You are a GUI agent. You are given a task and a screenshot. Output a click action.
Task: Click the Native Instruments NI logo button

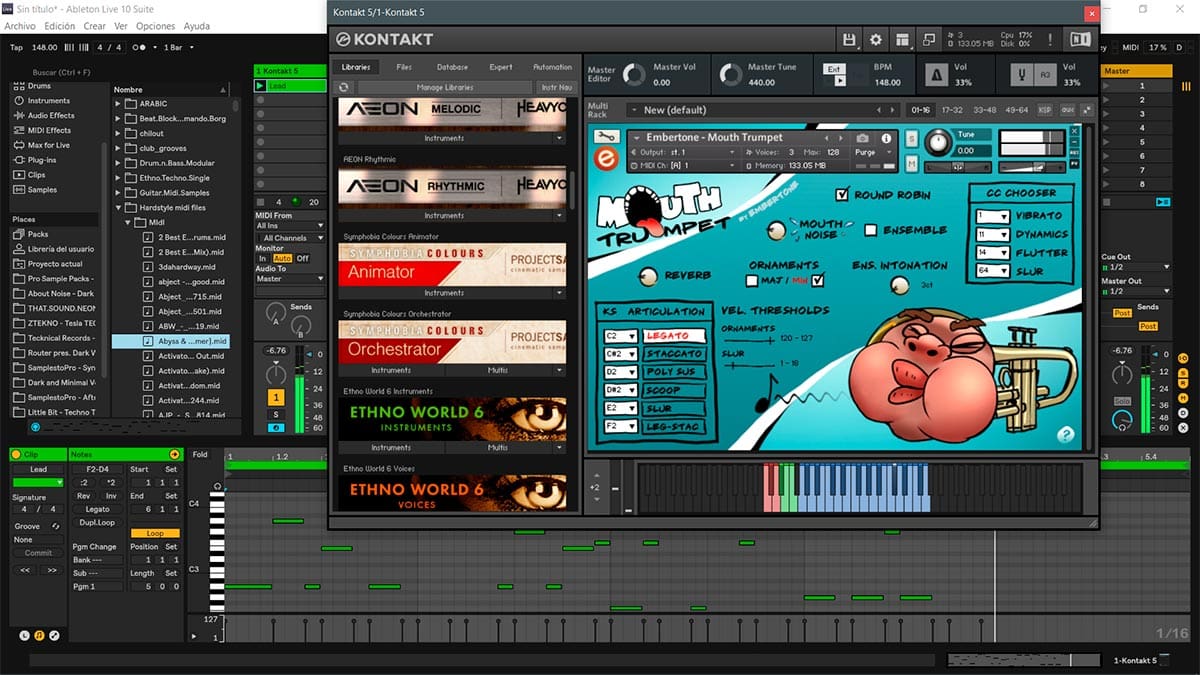pos(1080,40)
